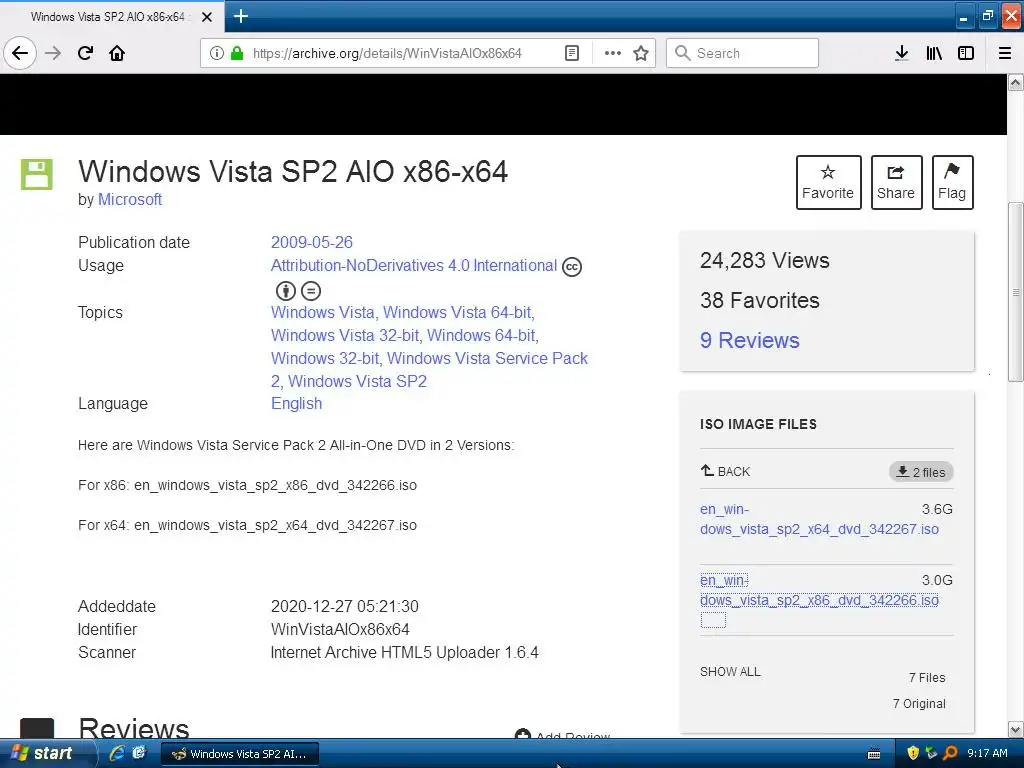Image resolution: width=1024 pixels, height=768 pixels.
Task: Click the 24,283 Views text
Action: point(765,261)
